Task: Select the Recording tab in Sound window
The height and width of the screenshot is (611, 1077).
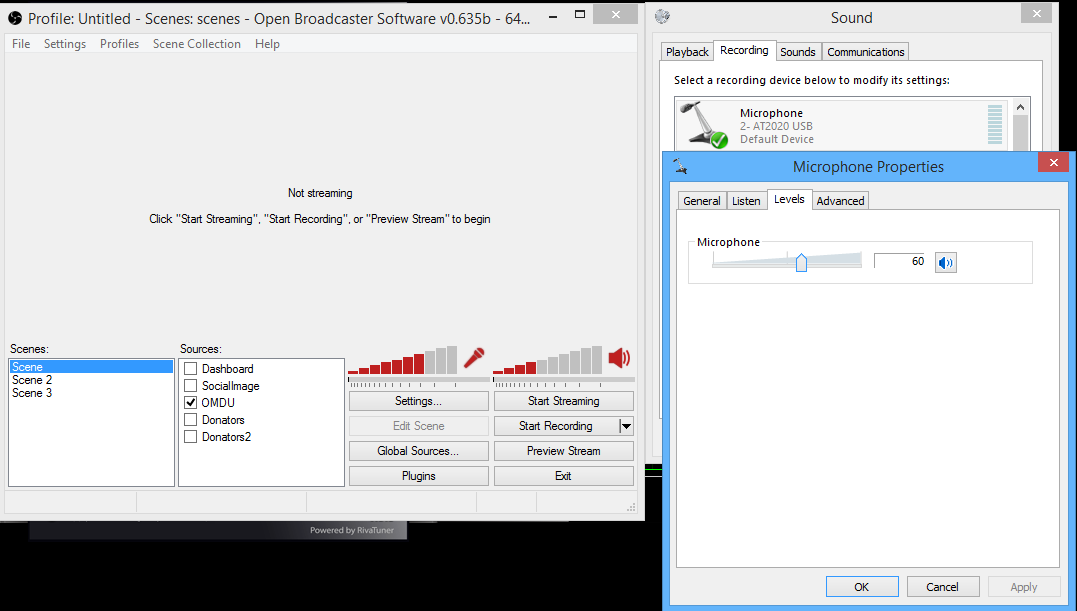Action: pos(745,50)
